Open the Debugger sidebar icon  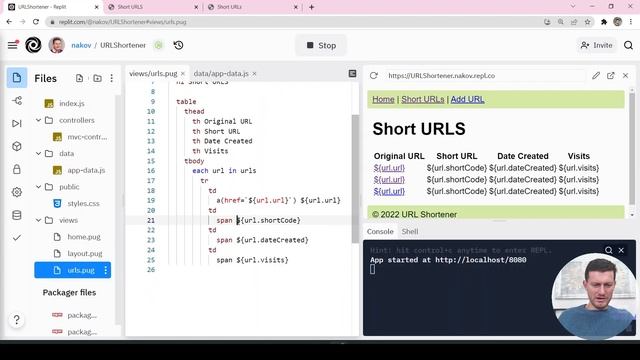pyautogui.click(x=17, y=123)
